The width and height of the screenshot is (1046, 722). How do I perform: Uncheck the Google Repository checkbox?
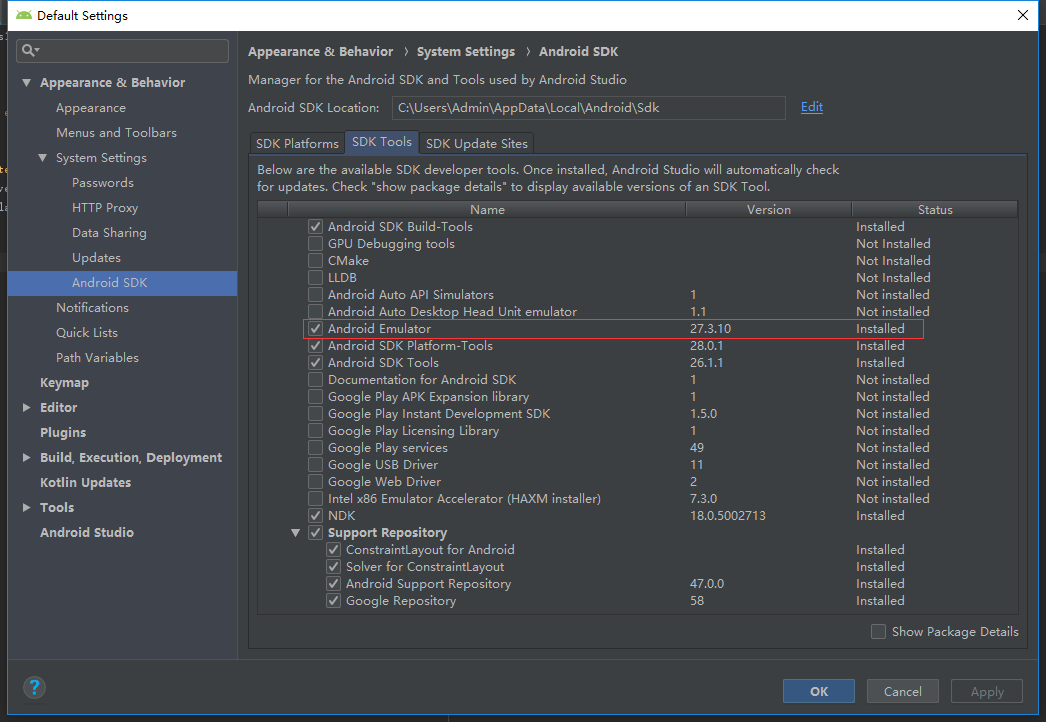tap(334, 601)
